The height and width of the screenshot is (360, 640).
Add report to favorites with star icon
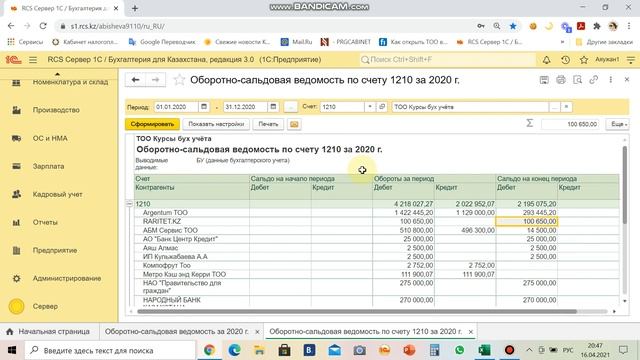tap(179, 80)
